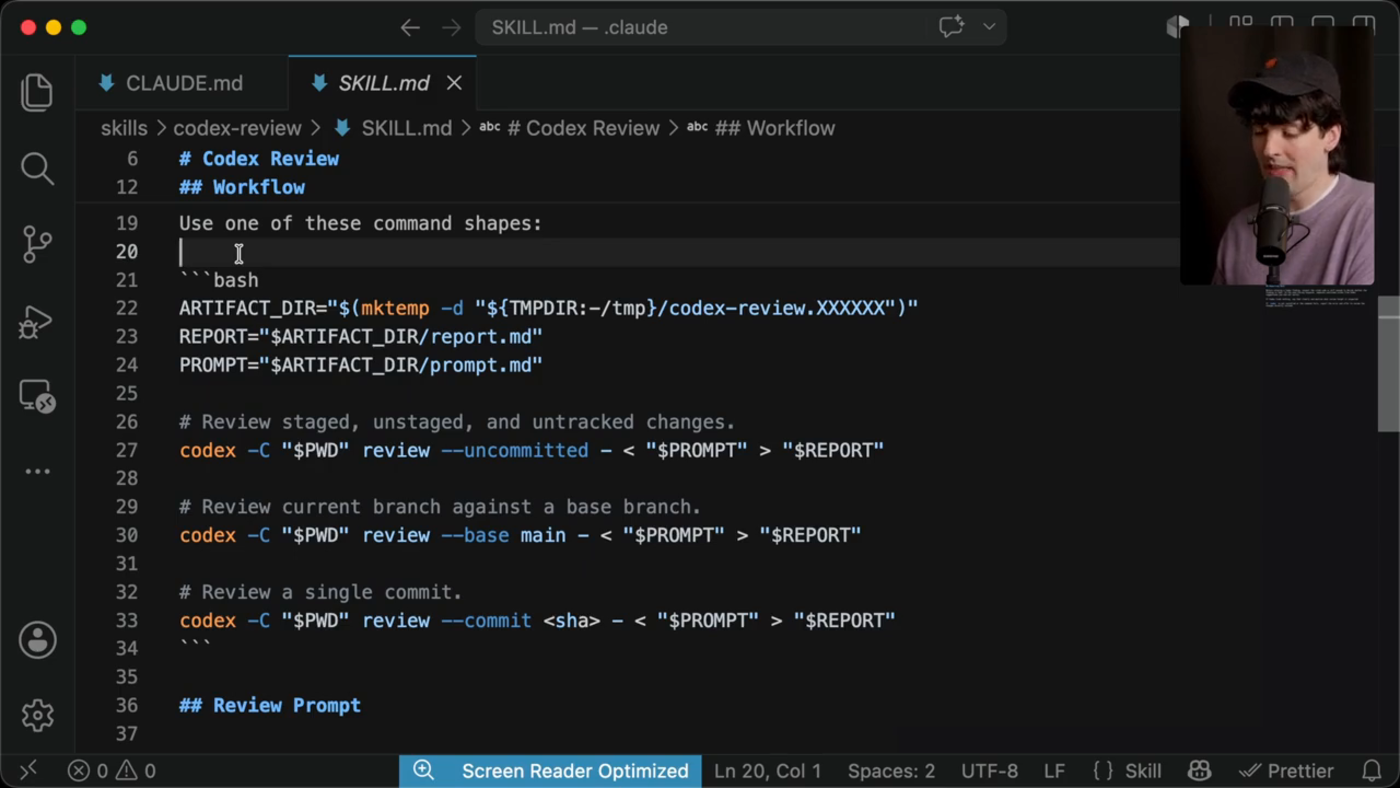Screen dimensions: 1400x788
Task: Click Ln 20, Col 1 to go to line
Action: tap(767, 770)
